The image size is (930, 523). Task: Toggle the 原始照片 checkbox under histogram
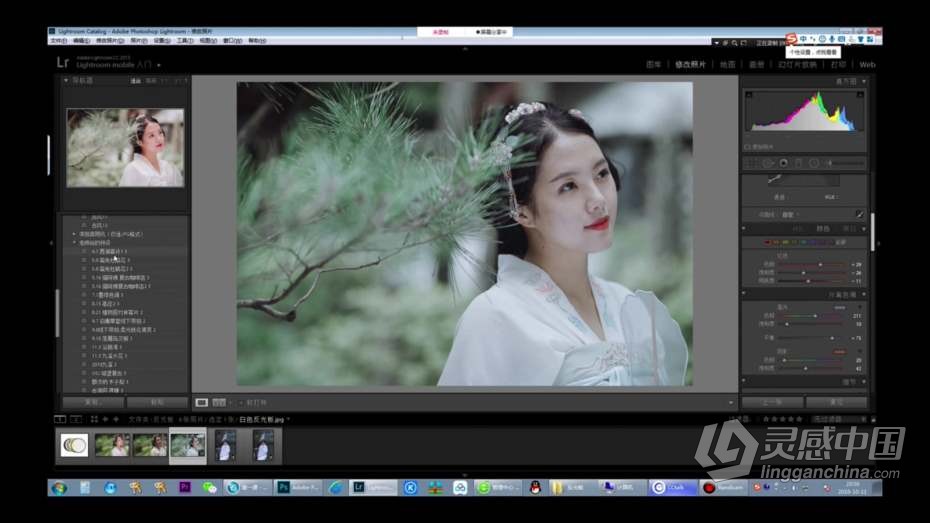[747, 147]
